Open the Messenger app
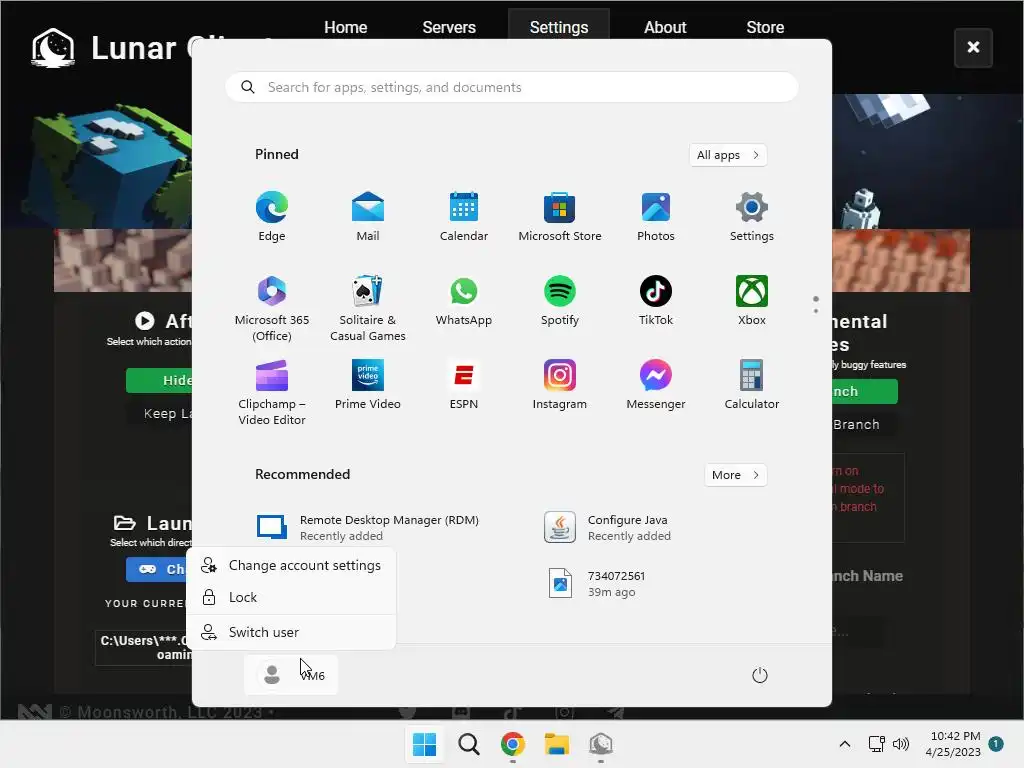The image size is (1024, 768). click(656, 385)
